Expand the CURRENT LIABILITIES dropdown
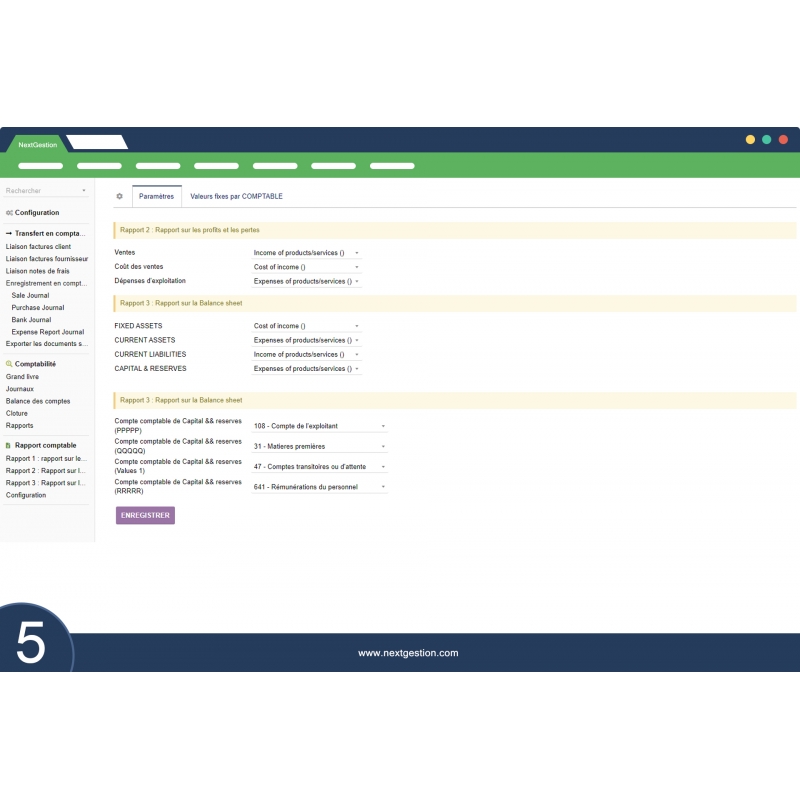Image resolution: width=800 pixels, height=800 pixels. coord(306,354)
